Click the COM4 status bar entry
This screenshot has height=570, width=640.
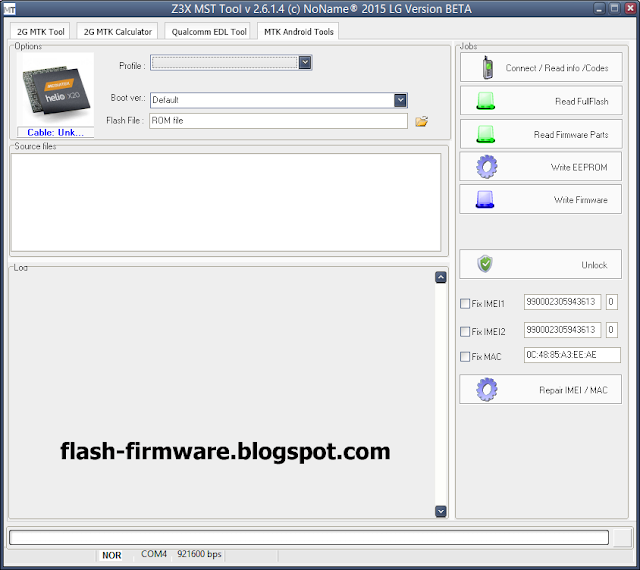tap(154, 554)
